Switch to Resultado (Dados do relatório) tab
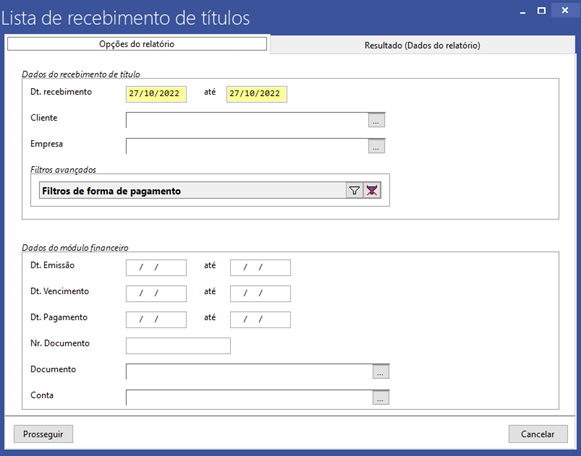The image size is (581, 456). tap(422, 46)
